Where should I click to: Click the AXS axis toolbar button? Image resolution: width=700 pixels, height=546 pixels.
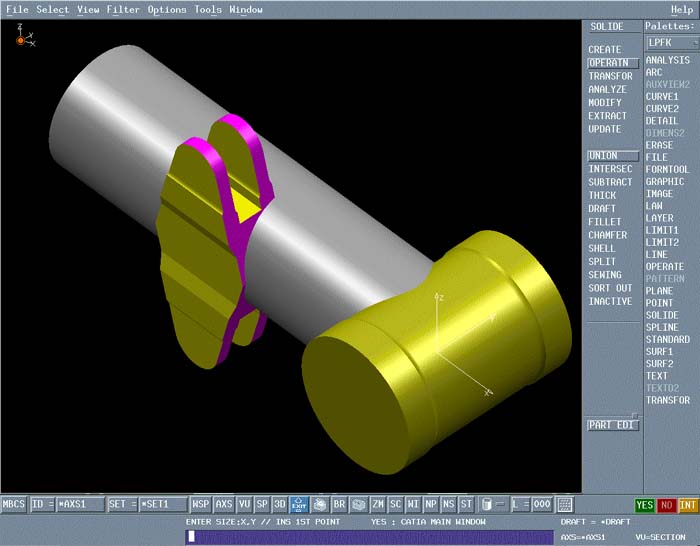click(x=223, y=504)
